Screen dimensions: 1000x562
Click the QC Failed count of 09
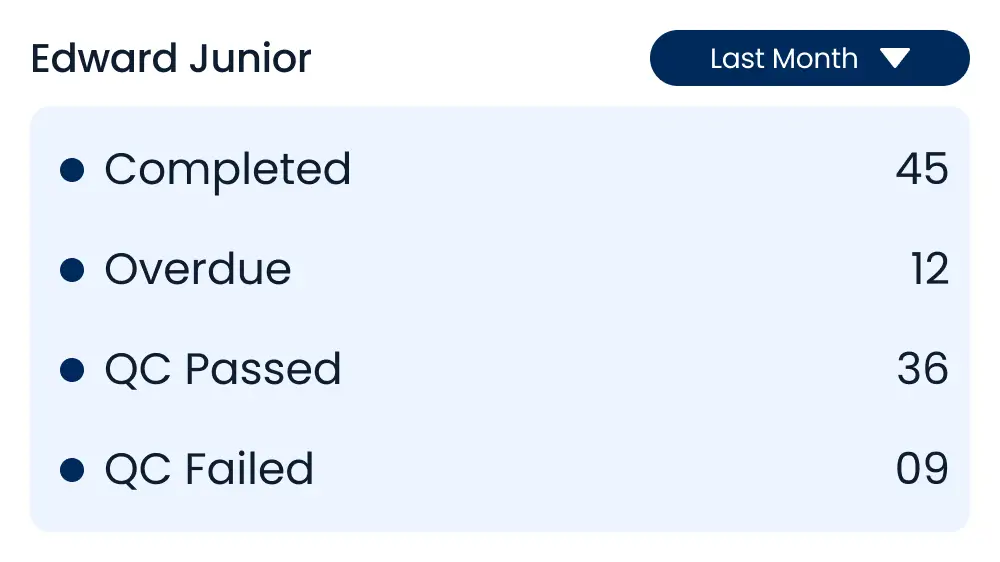point(922,470)
